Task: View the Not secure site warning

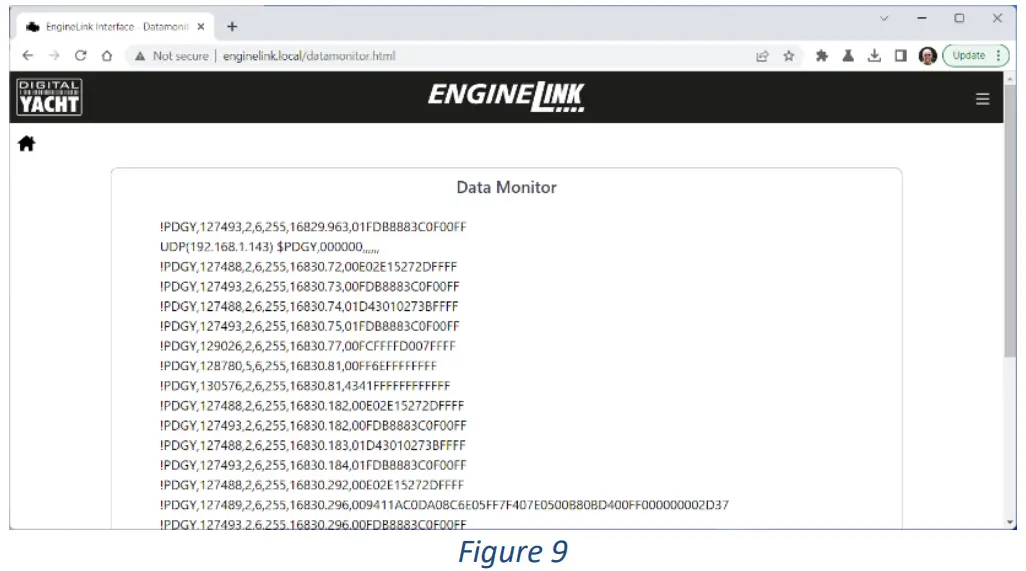Action: click(171, 56)
